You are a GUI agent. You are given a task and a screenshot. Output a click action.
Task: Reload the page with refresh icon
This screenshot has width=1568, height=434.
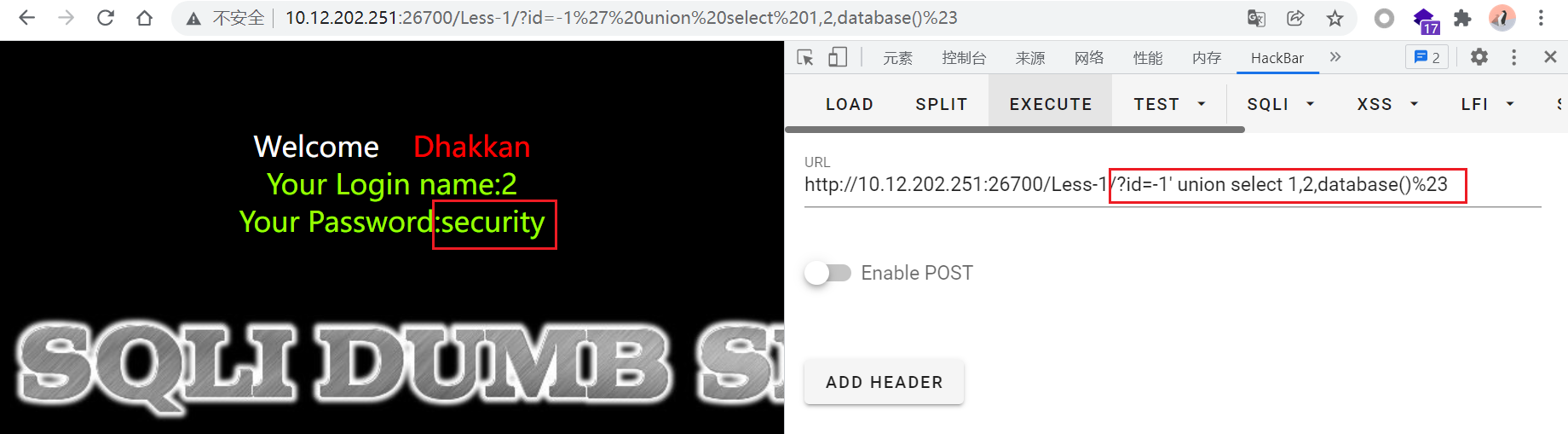tap(106, 18)
